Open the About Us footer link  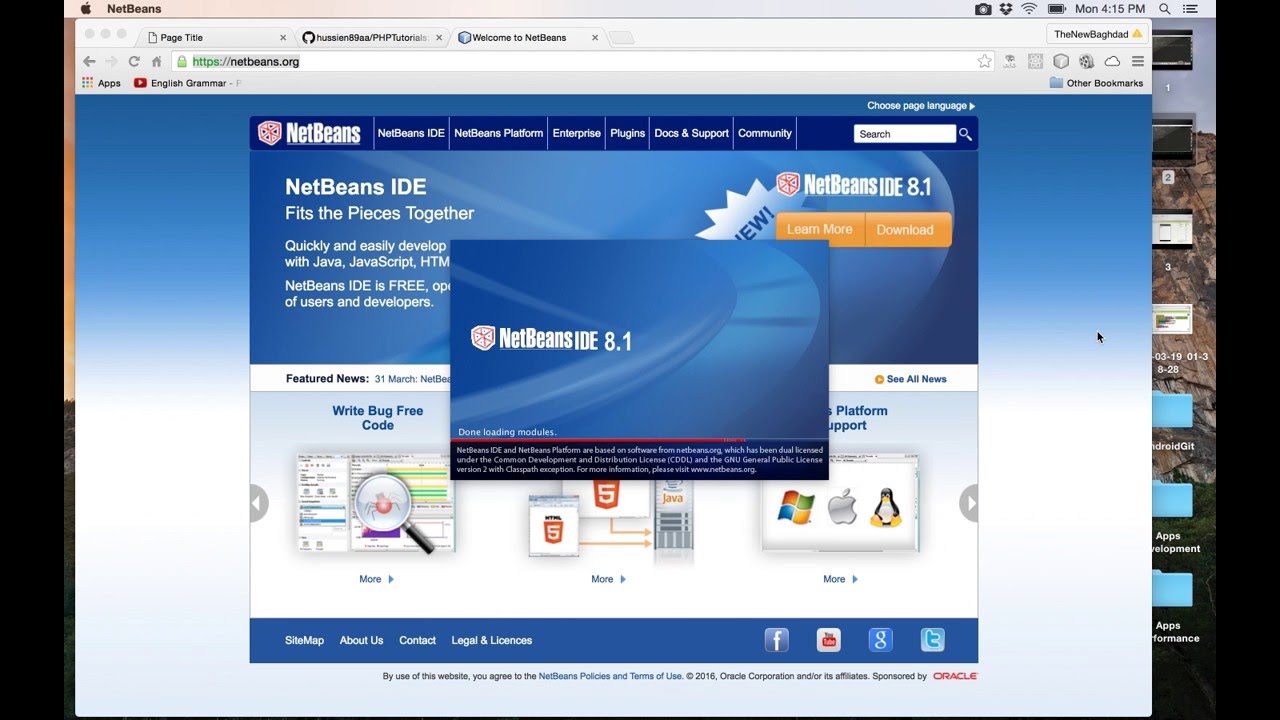click(361, 640)
